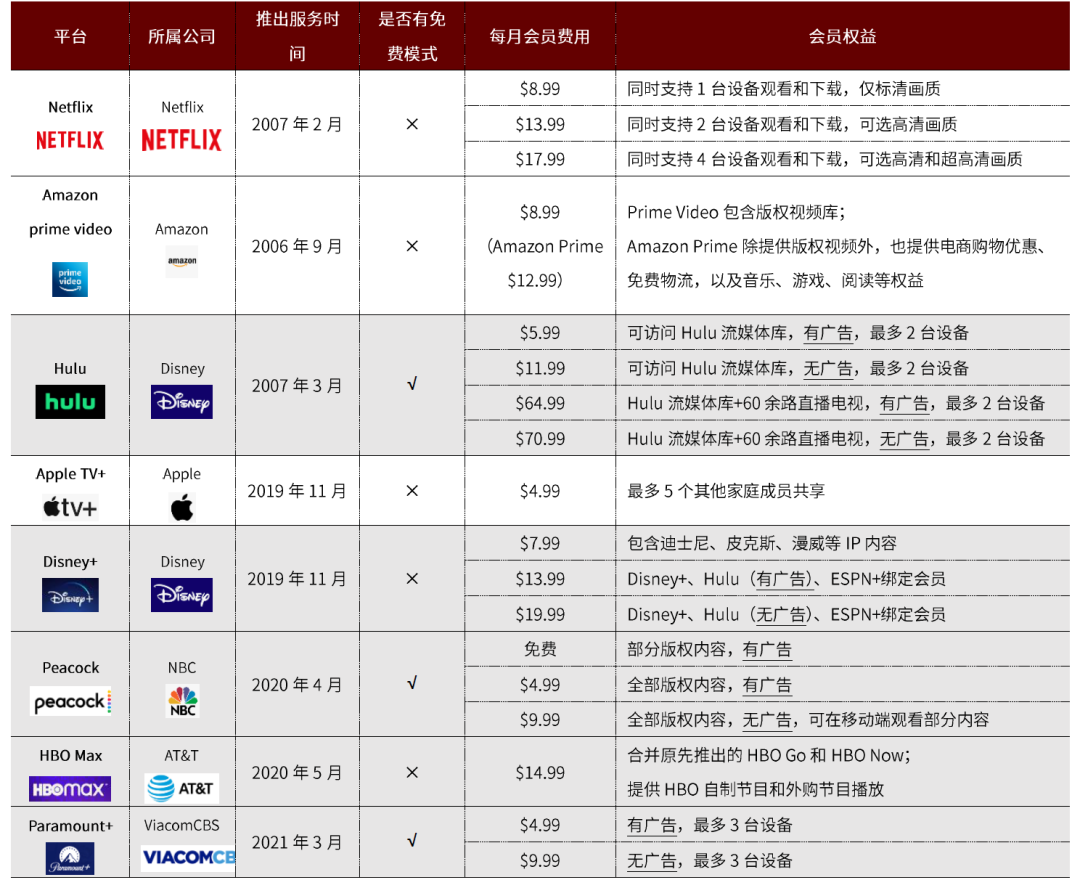1080x880 pixels.
Task: Click the Netflix logo in company column
Action: pos(182,140)
